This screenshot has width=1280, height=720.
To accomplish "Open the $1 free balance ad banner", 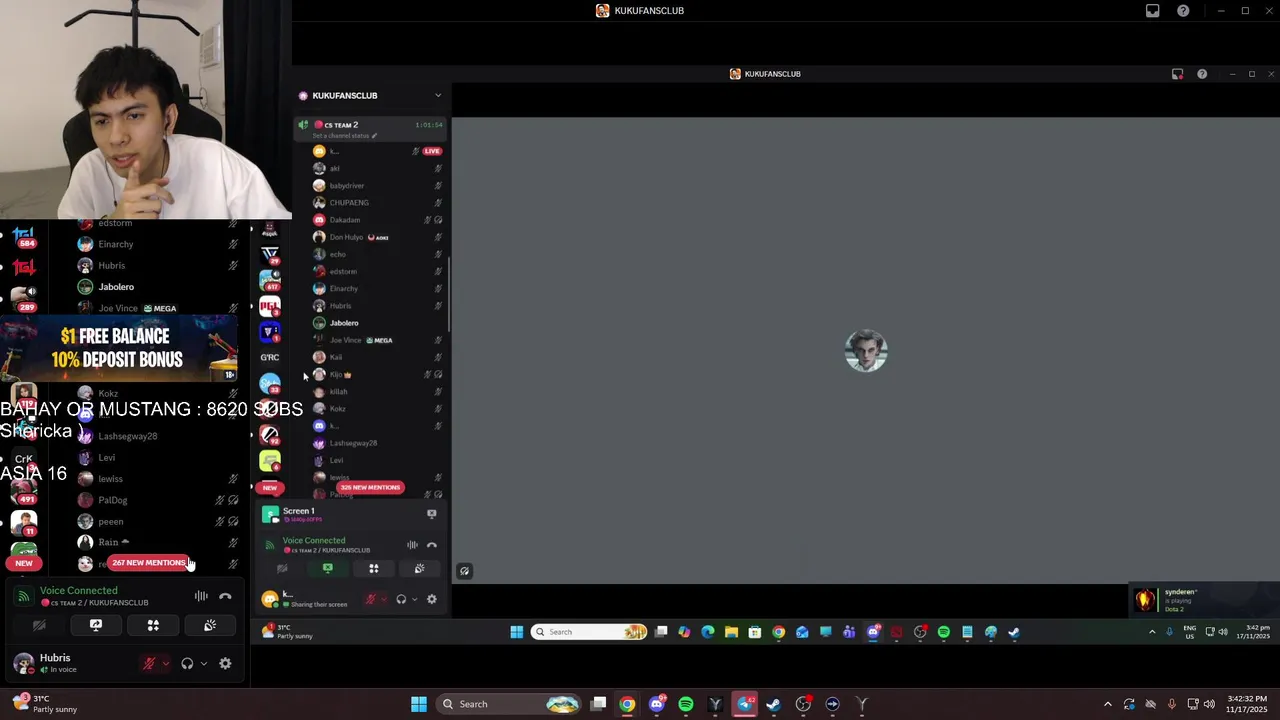I will pos(120,349).
